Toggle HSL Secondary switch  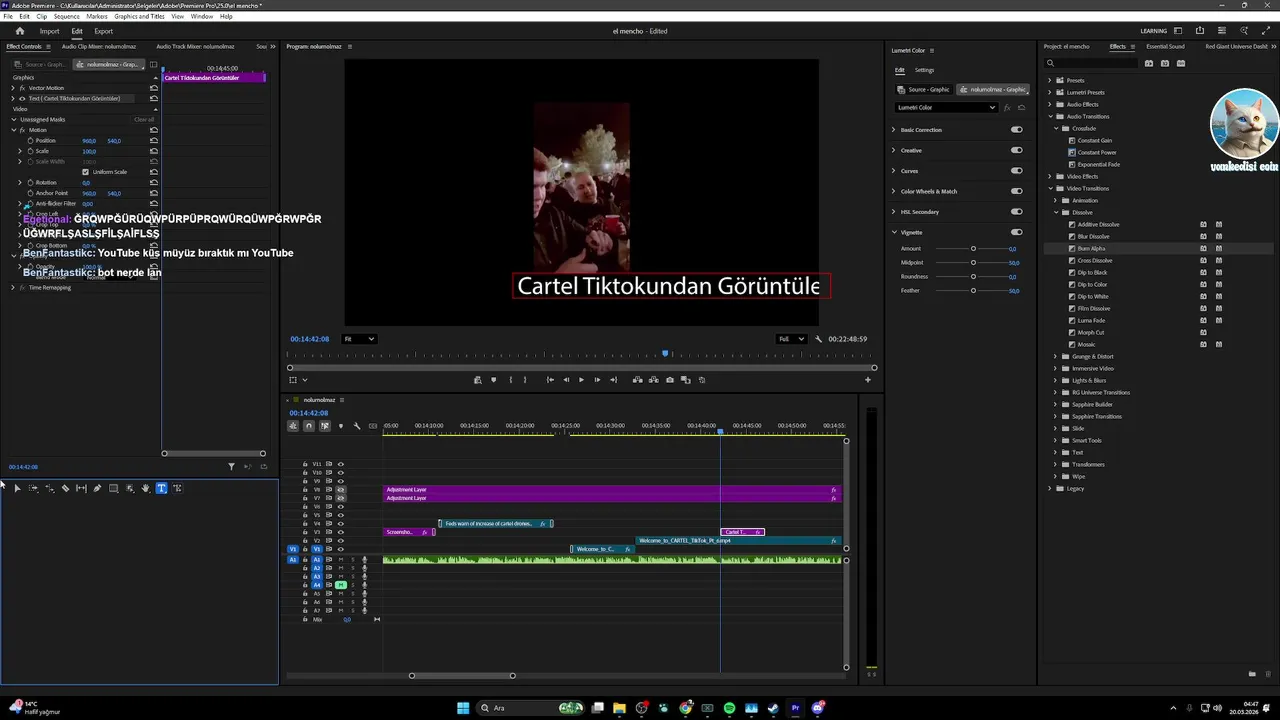tap(1017, 212)
